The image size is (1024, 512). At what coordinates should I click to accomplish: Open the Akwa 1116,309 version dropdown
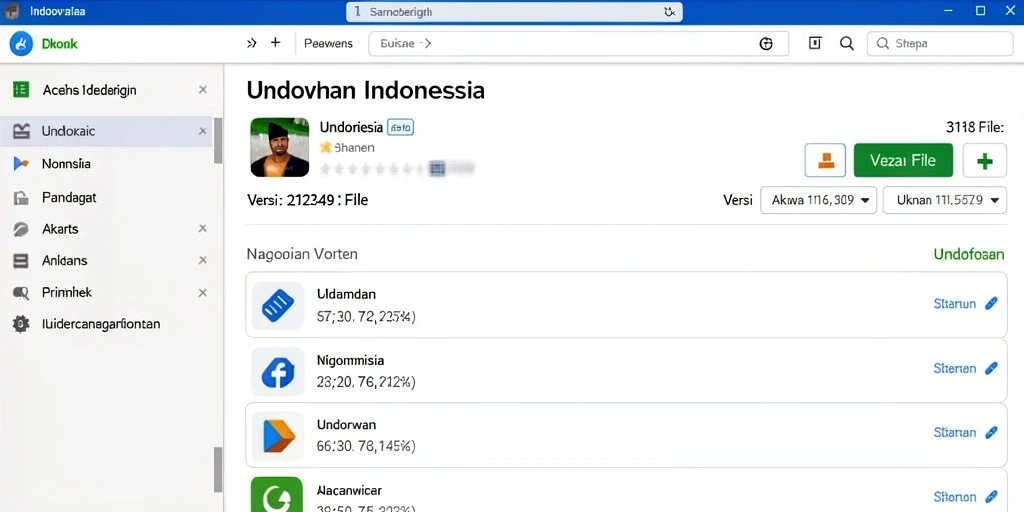[x=818, y=200]
